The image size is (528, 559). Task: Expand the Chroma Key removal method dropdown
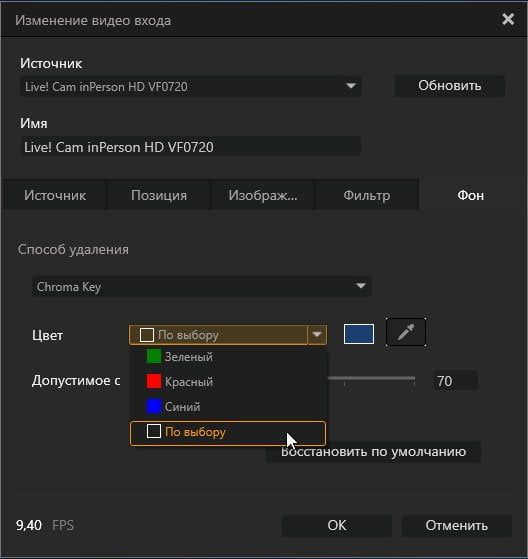[x=202, y=286]
